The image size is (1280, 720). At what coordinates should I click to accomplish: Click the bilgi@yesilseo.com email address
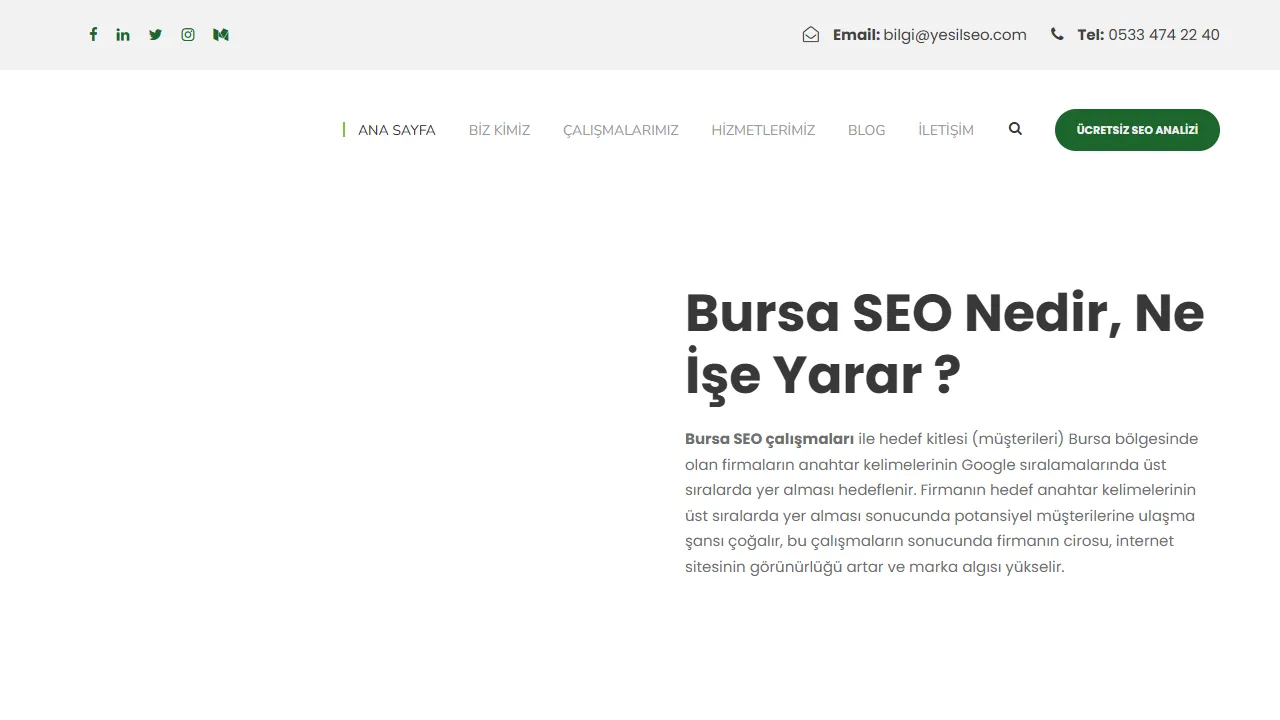953,34
